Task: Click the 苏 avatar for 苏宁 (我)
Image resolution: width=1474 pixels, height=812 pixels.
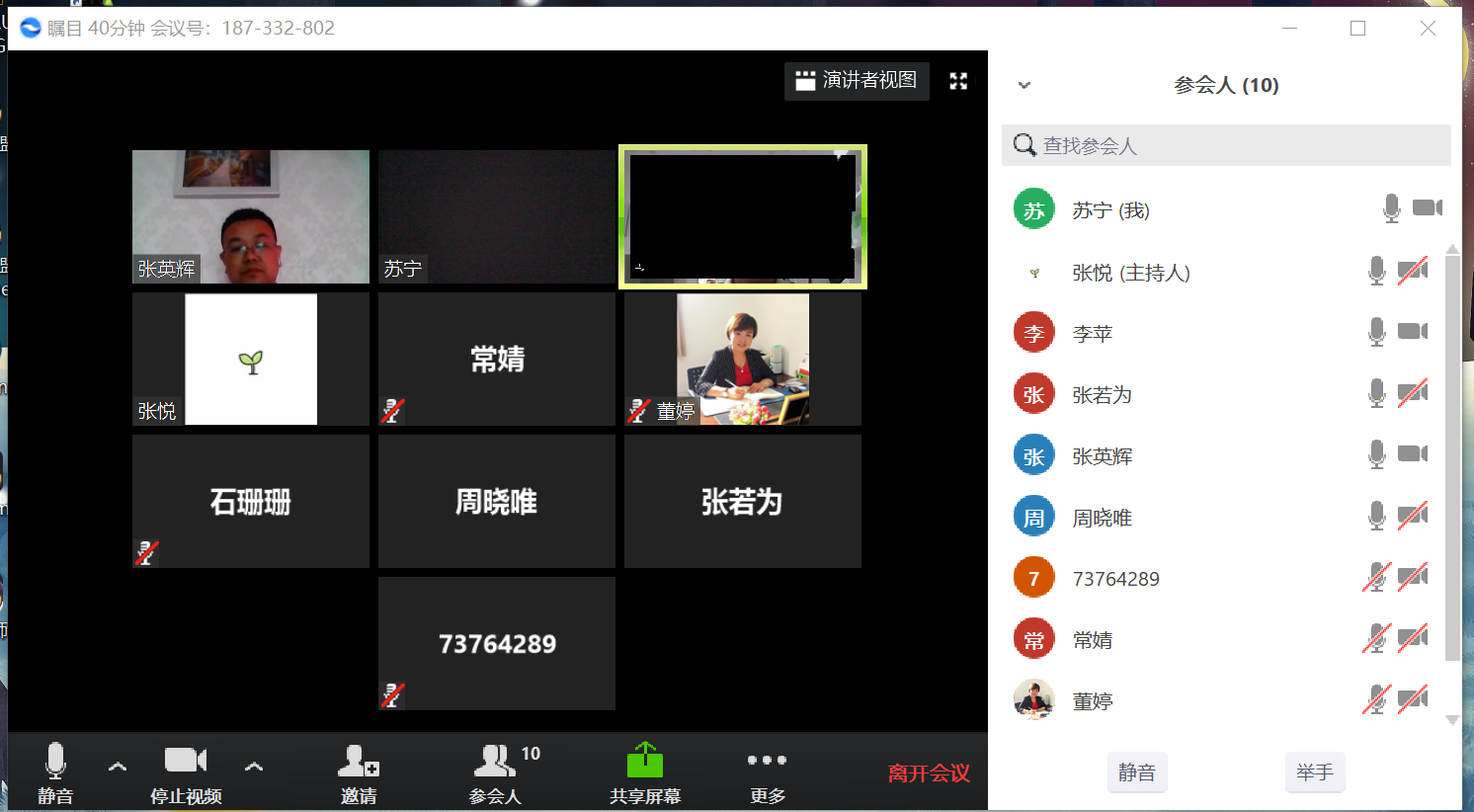Action: [1034, 209]
